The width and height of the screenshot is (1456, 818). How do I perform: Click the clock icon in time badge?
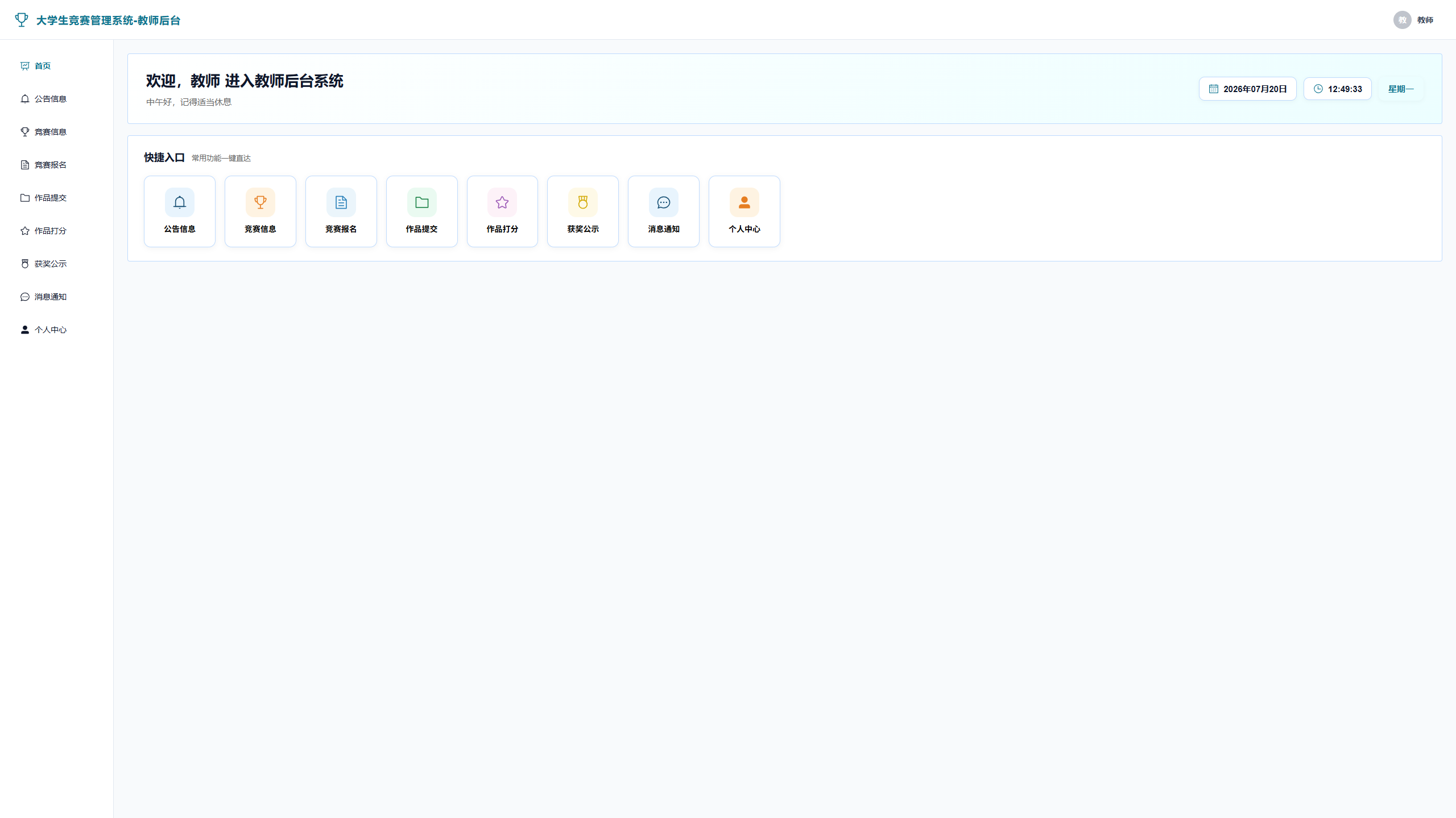(x=1318, y=89)
